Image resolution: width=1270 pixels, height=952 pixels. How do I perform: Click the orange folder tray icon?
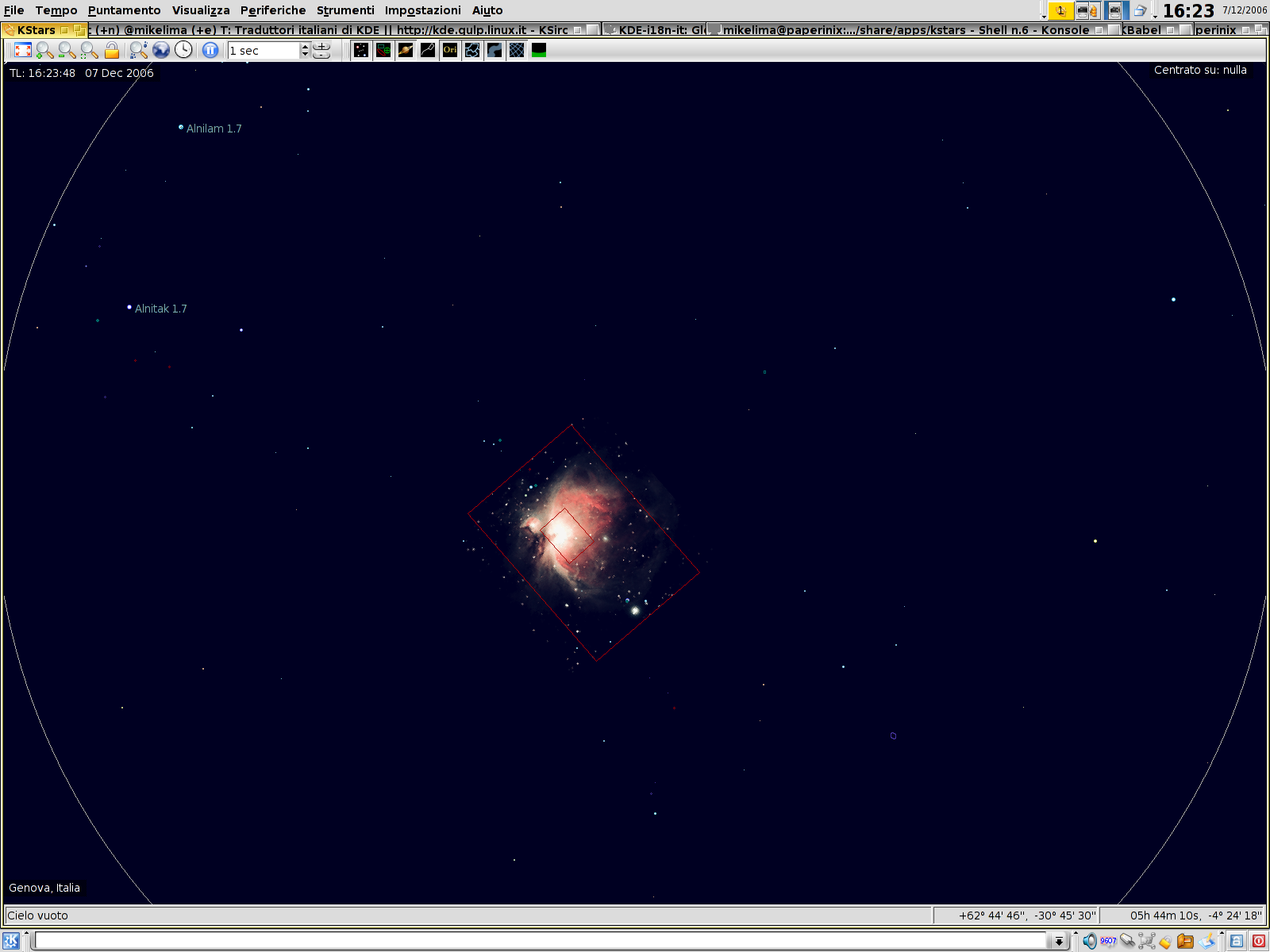pyautogui.click(x=1185, y=941)
